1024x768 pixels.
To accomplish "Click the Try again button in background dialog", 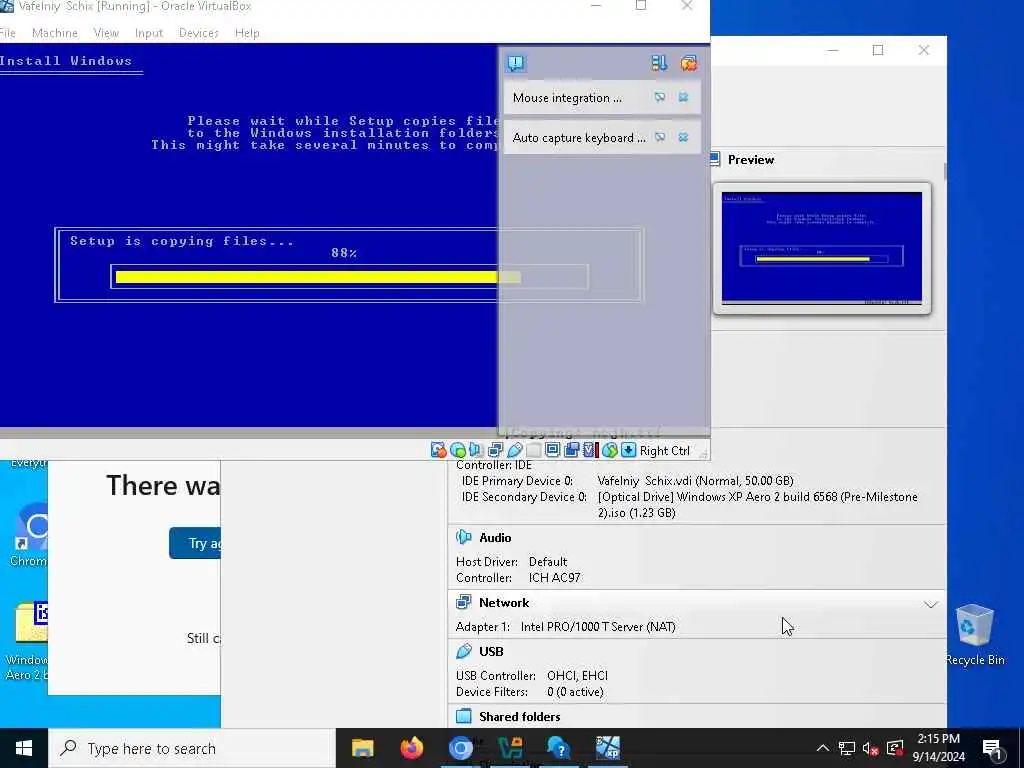I will pyautogui.click(x=195, y=543).
